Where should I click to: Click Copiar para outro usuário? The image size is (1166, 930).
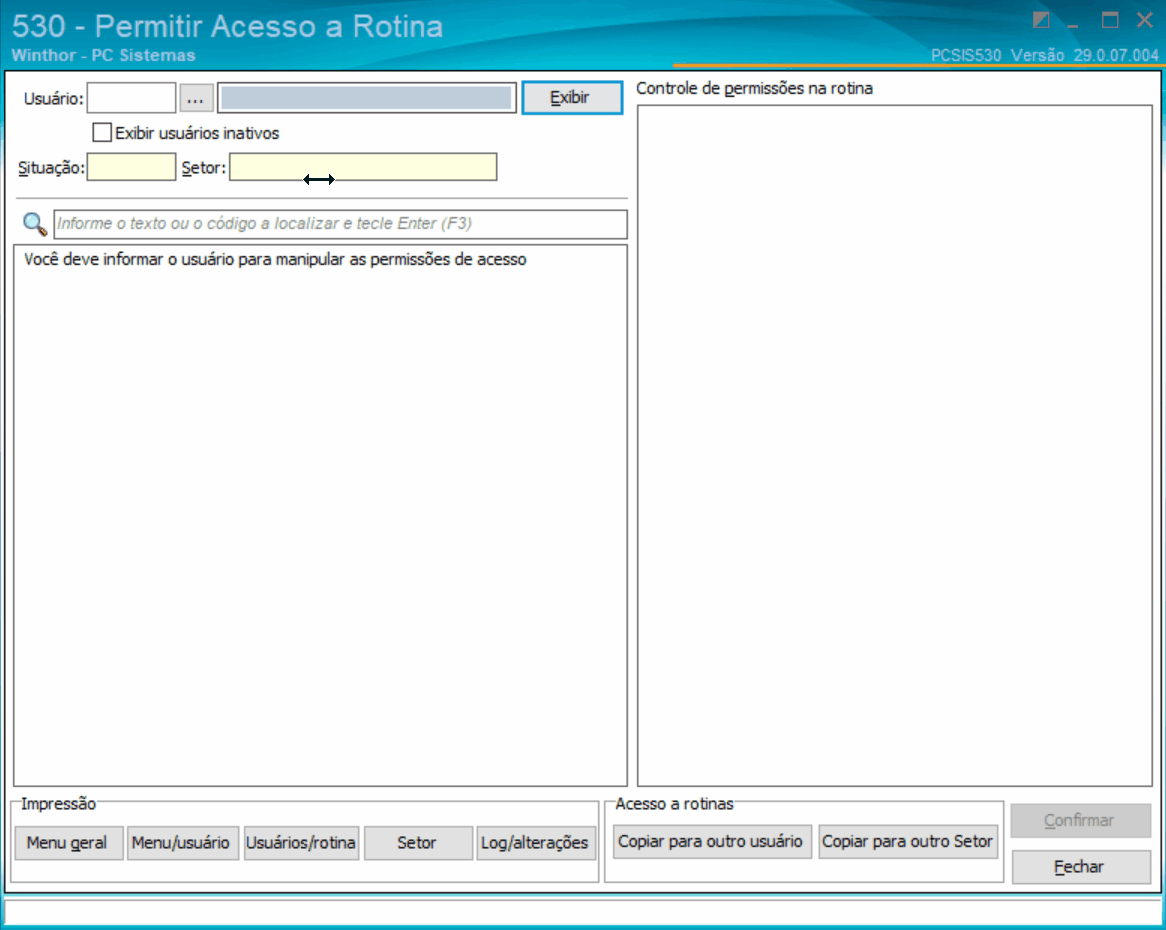(712, 842)
